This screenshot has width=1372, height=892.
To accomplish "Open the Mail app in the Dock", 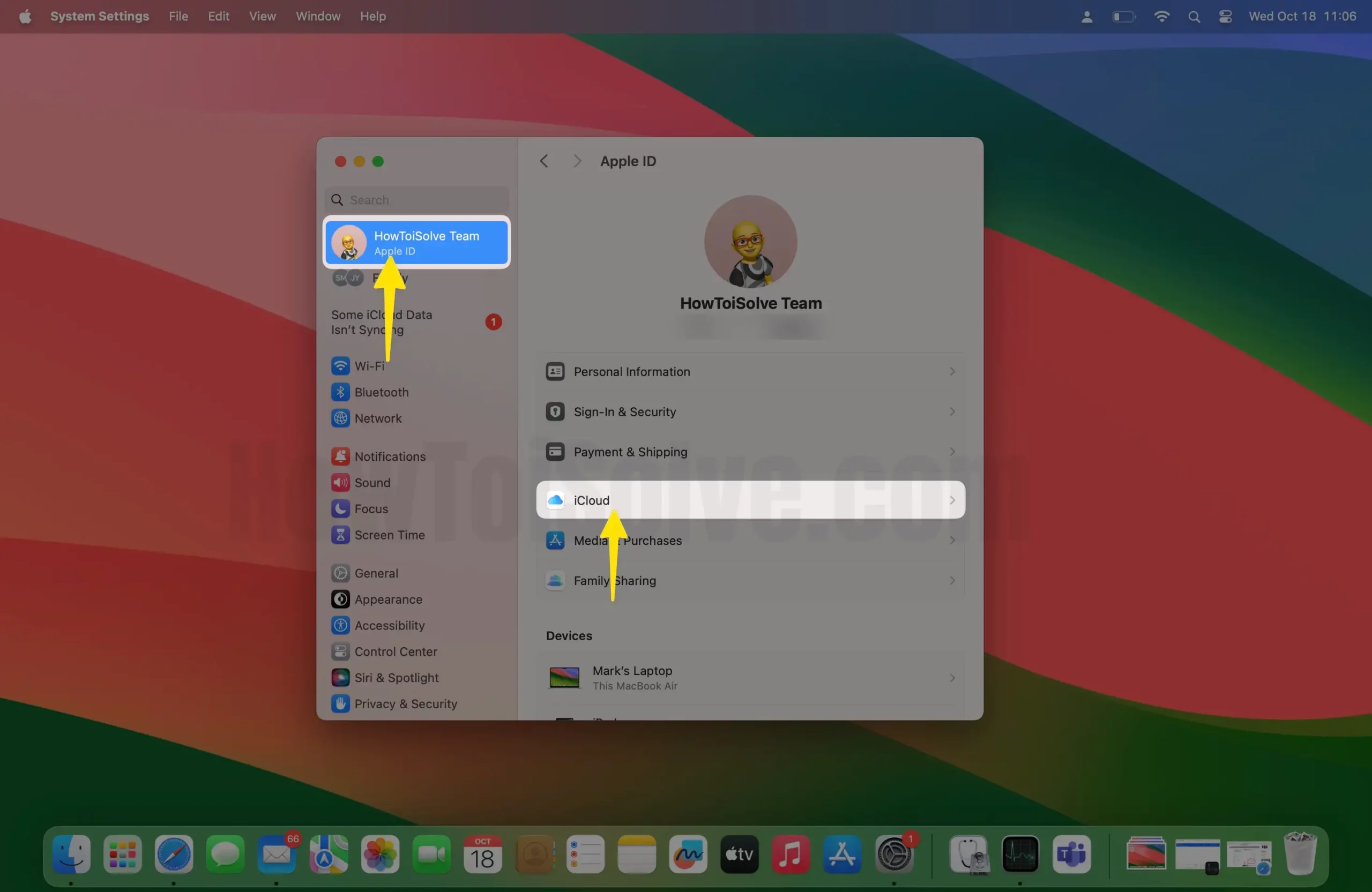I will click(x=277, y=854).
